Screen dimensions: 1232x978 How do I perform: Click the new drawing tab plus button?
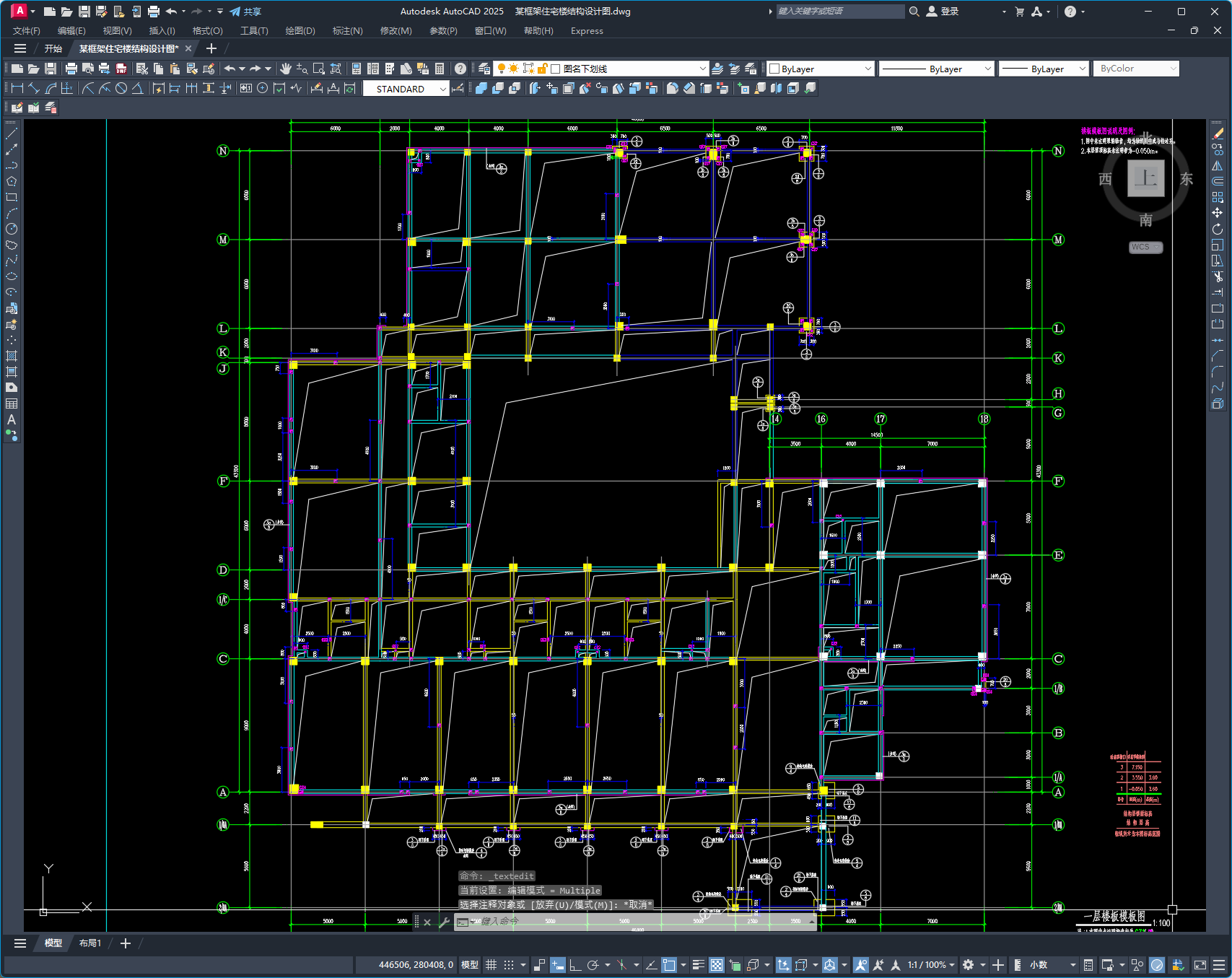pos(211,48)
